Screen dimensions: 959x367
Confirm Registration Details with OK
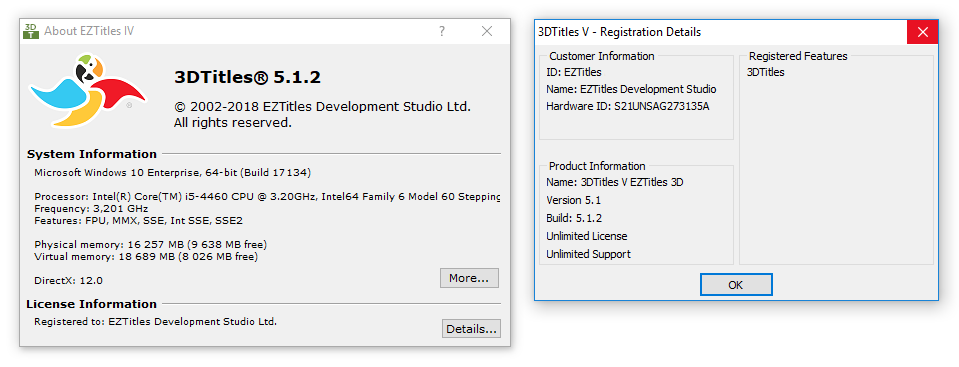(x=736, y=285)
